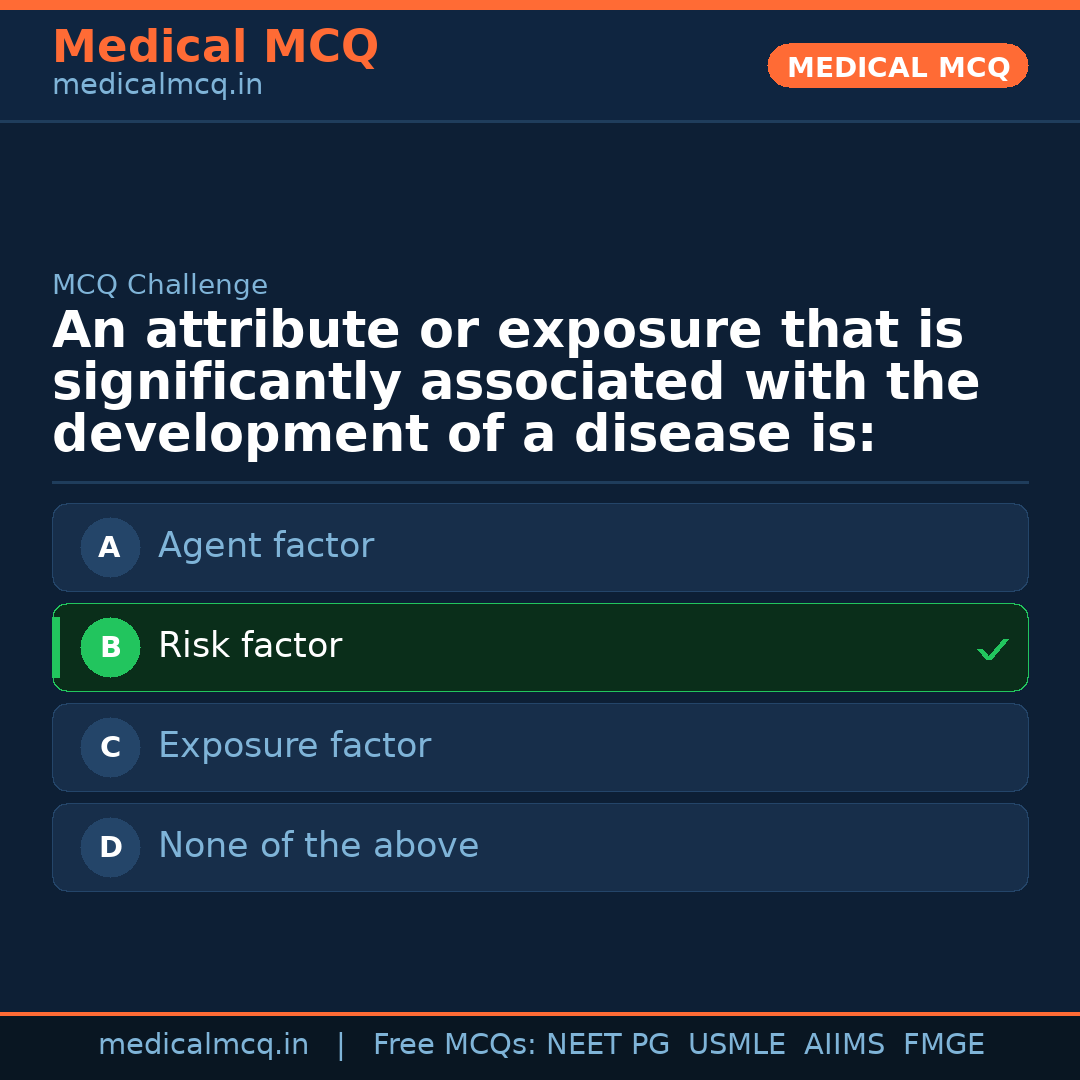
Task: Click the orange MEDICAL MCQ pill badge
Action: (897, 66)
